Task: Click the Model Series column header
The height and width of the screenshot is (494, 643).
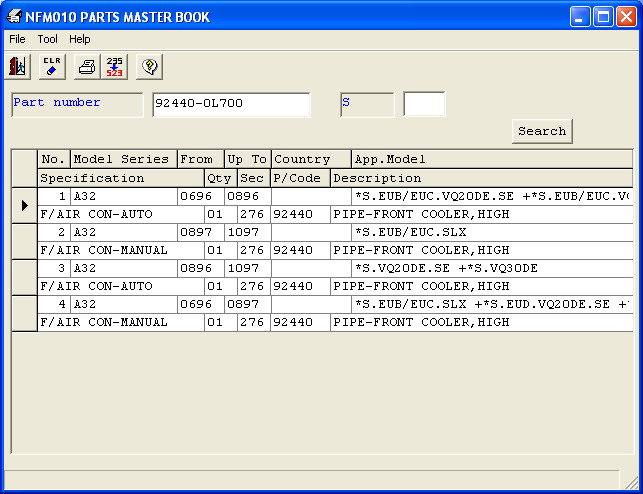Action: click(123, 159)
